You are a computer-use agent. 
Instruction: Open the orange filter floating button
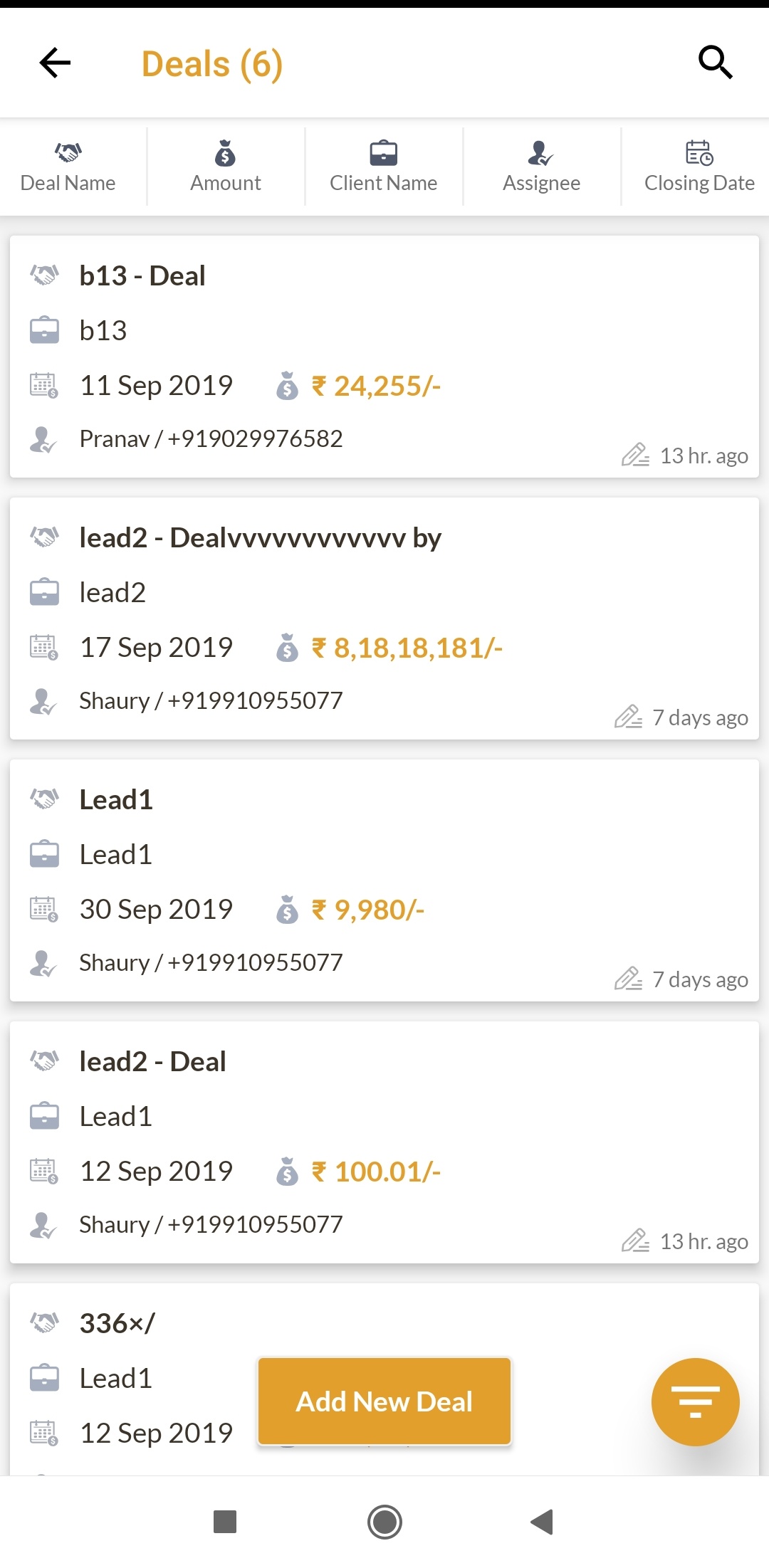point(695,1401)
